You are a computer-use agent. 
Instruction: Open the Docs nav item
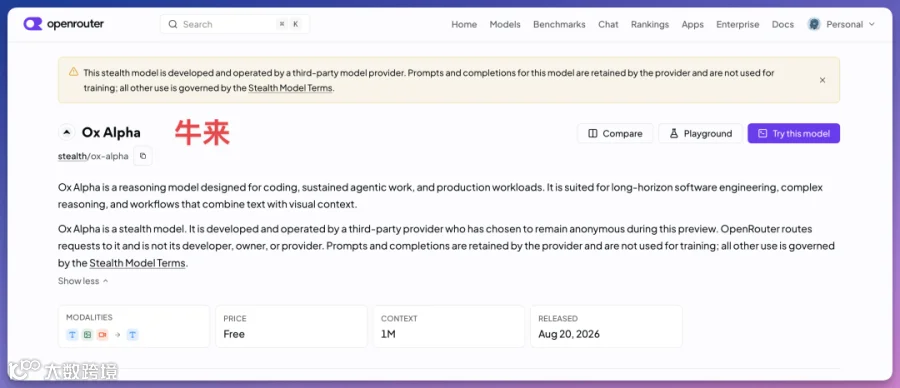point(782,24)
